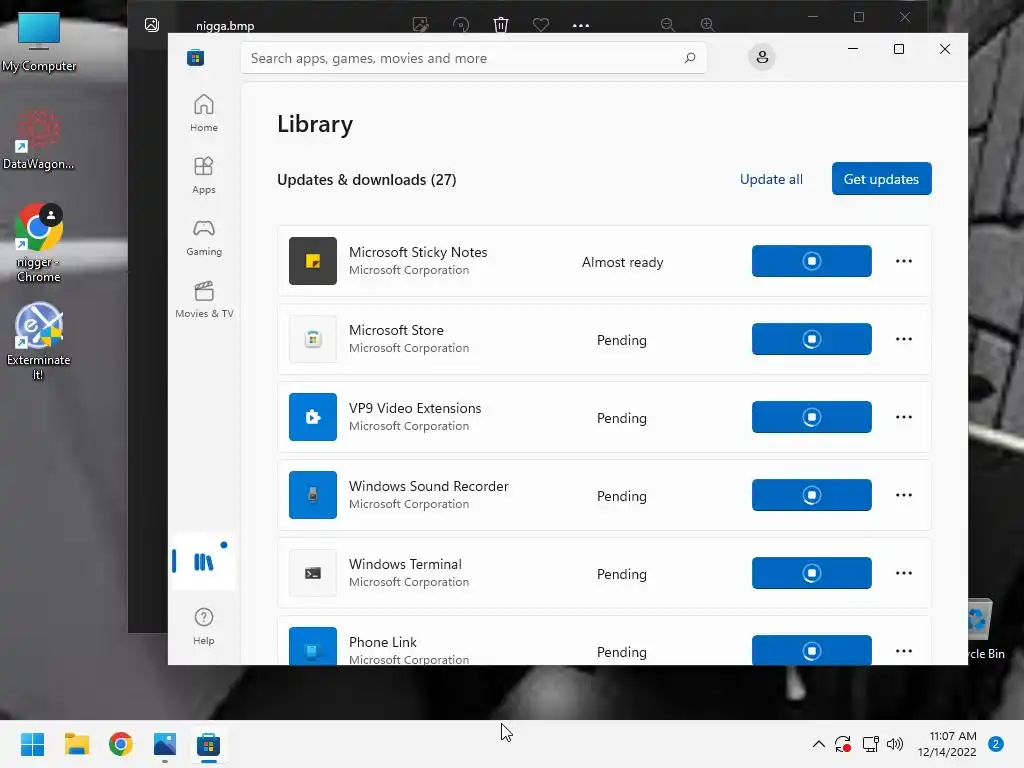This screenshot has height=768, width=1024.
Task: Click Edit image icon in Photos window
Action: pos(421,25)
